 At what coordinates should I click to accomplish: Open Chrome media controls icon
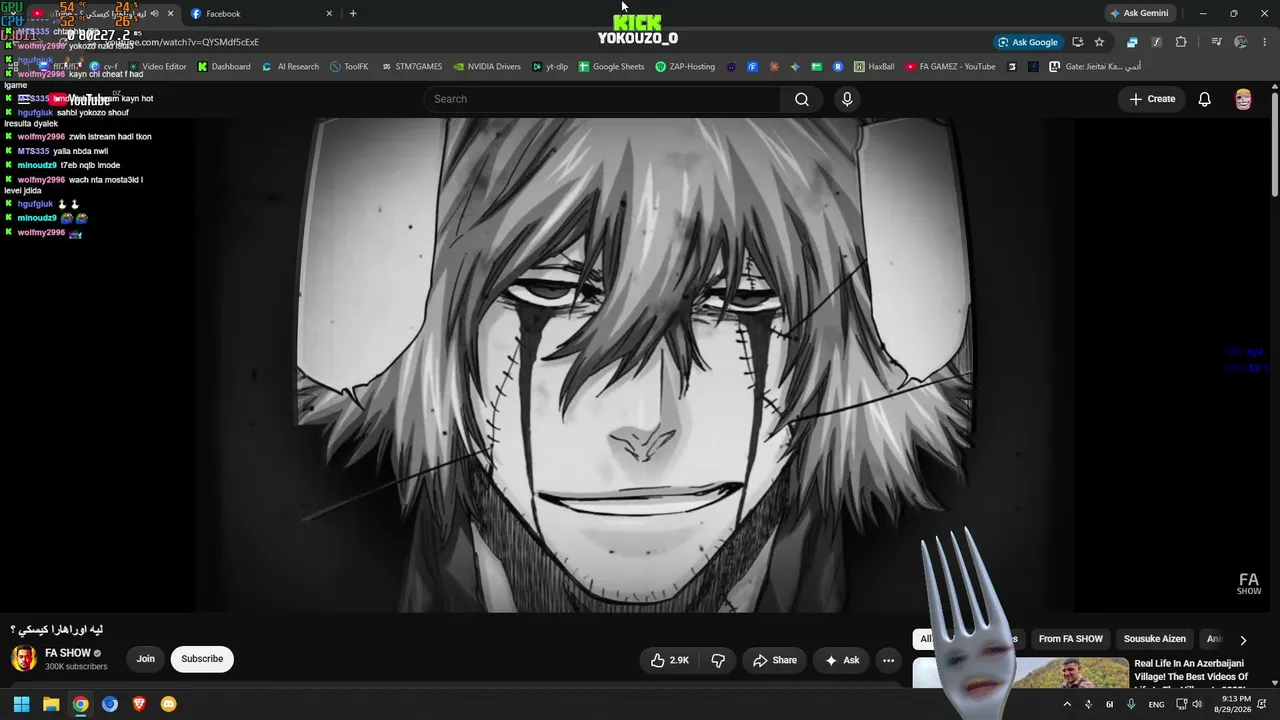pyautogui.click(x=1216, y=42)
